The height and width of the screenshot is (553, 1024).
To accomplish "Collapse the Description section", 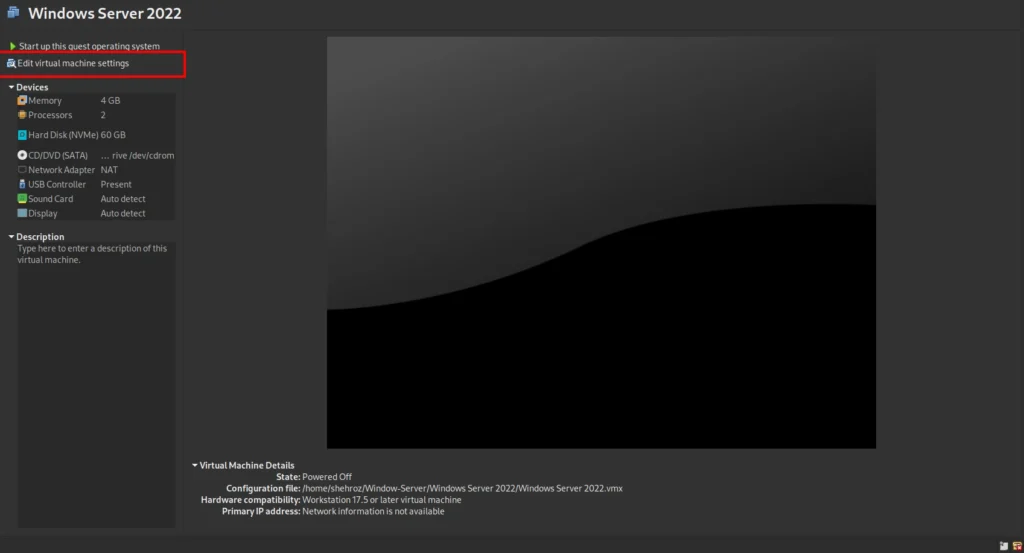I will click(11, 236).
